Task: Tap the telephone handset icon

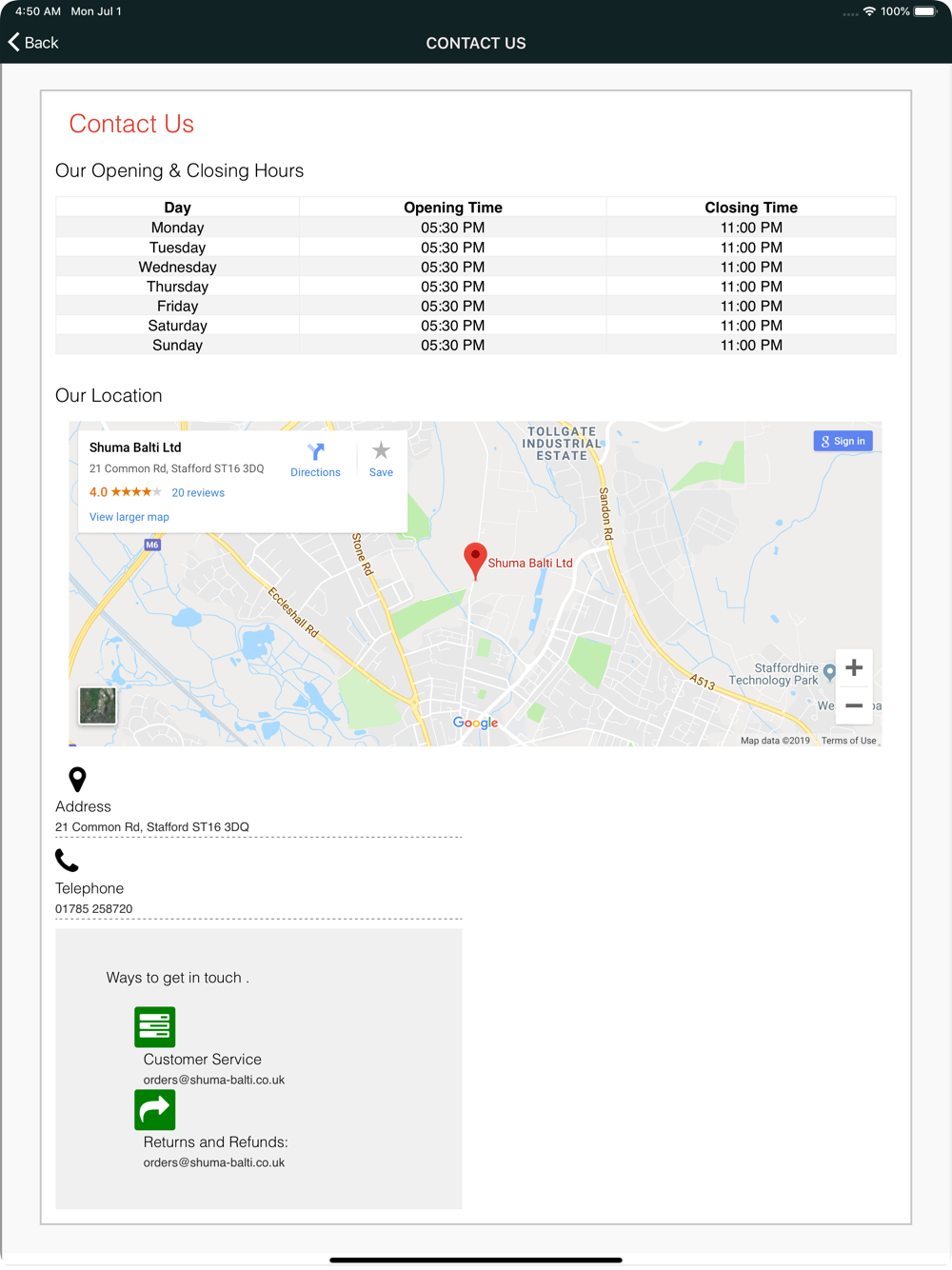Action: tap(67, 861)
